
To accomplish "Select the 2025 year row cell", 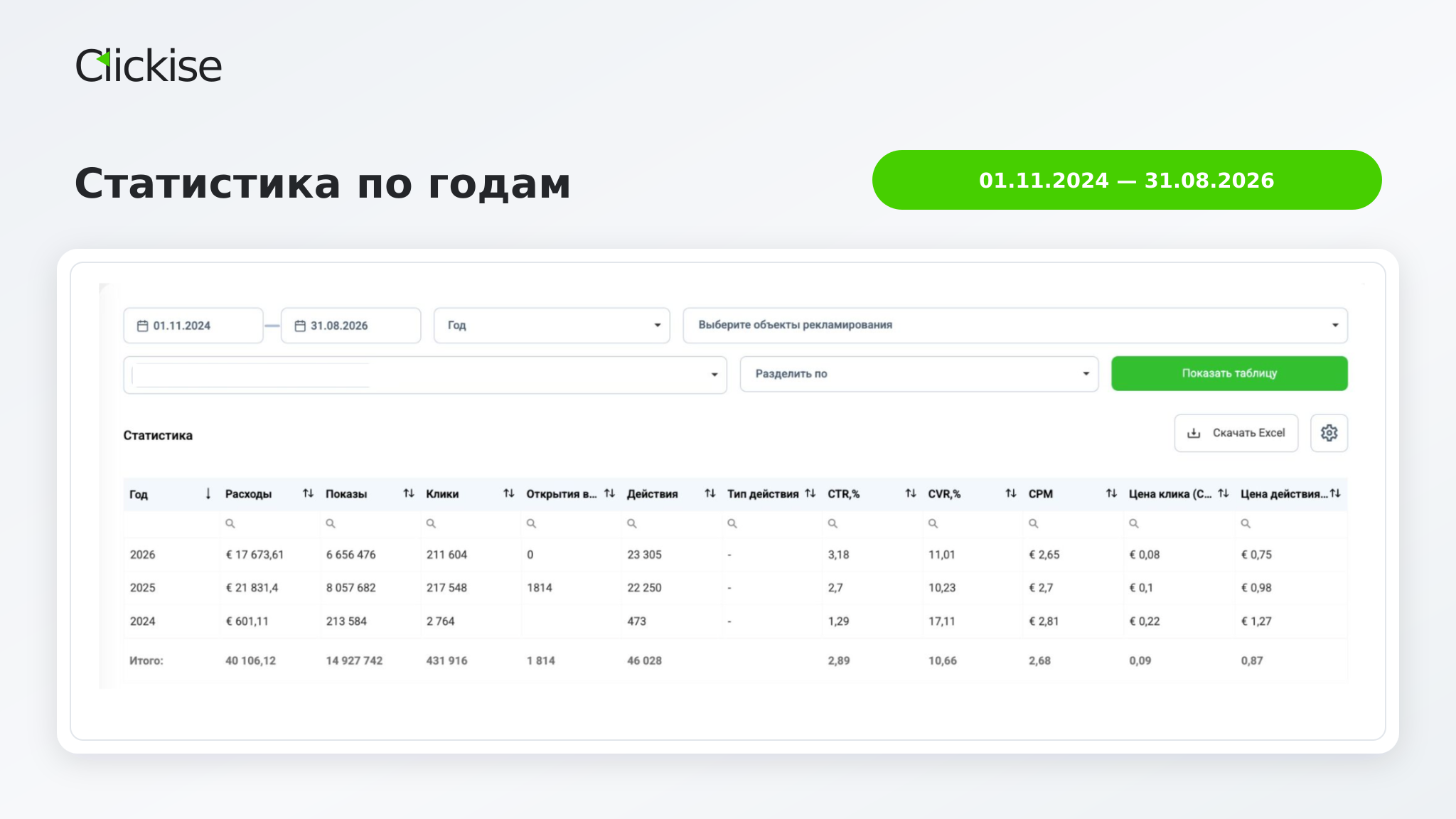I will pyautogui.click(x=142, y=588).
